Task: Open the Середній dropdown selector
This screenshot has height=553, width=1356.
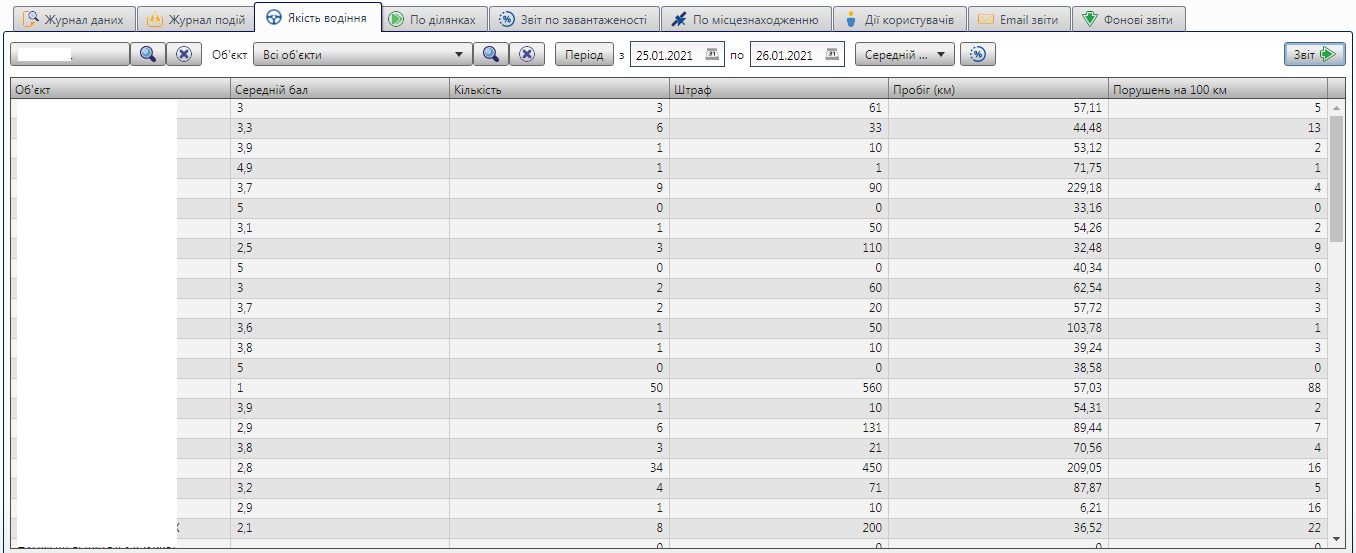Action: (904, 55)
